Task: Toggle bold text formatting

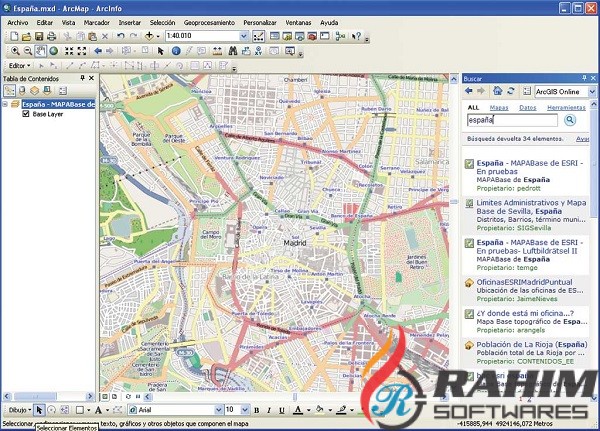Action: pos(256,410)
